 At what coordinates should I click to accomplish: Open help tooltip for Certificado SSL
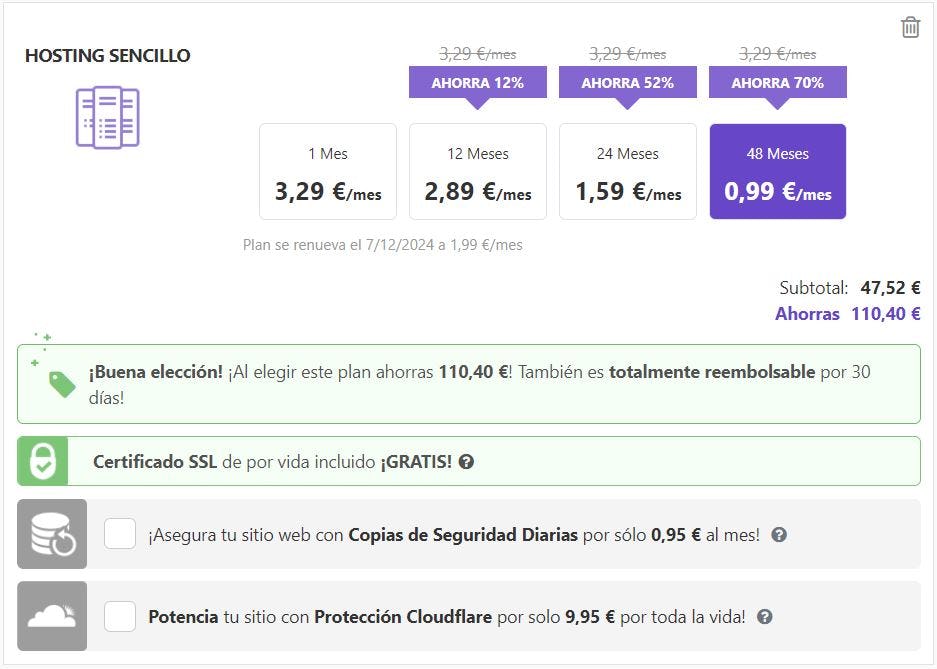coord(466,462)
